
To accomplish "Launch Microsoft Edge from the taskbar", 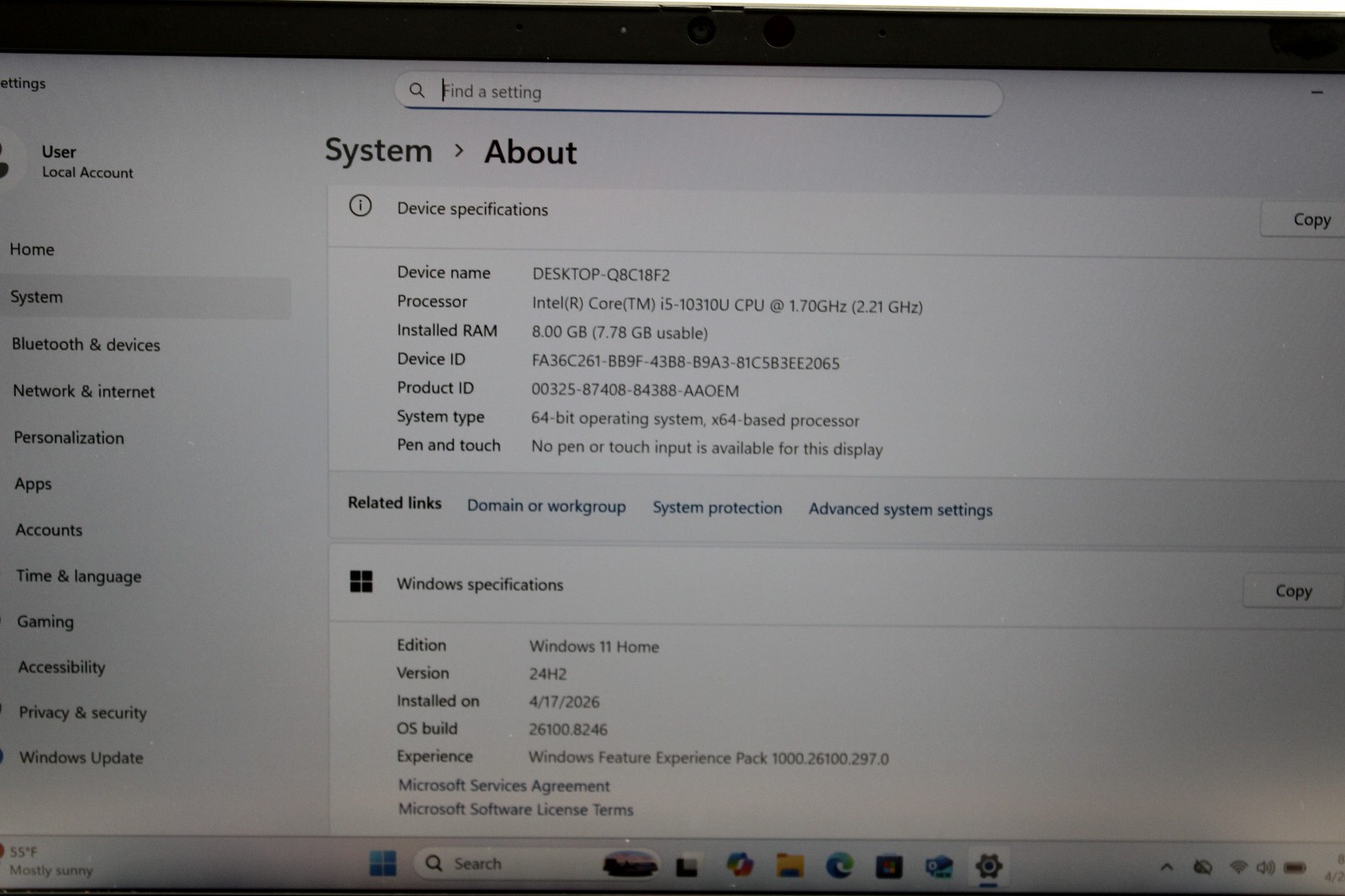I will pyautogui.click(x=839, y=865).
